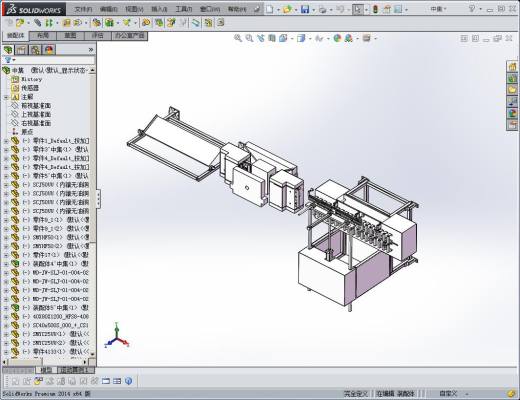Switch to the 布局 (Layout) tab
Viewport: 520px width, 400px height.
(x=43, y=35)
